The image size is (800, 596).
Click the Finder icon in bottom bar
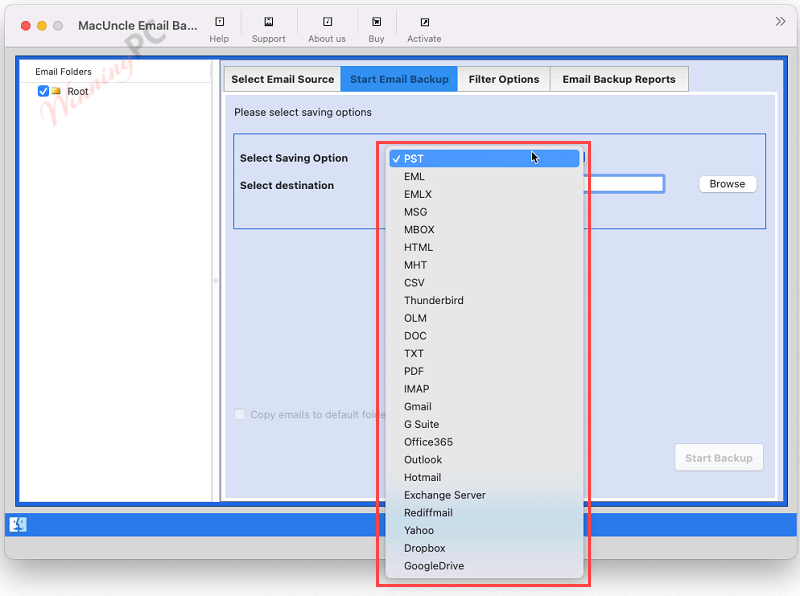(x=18, y=524)
